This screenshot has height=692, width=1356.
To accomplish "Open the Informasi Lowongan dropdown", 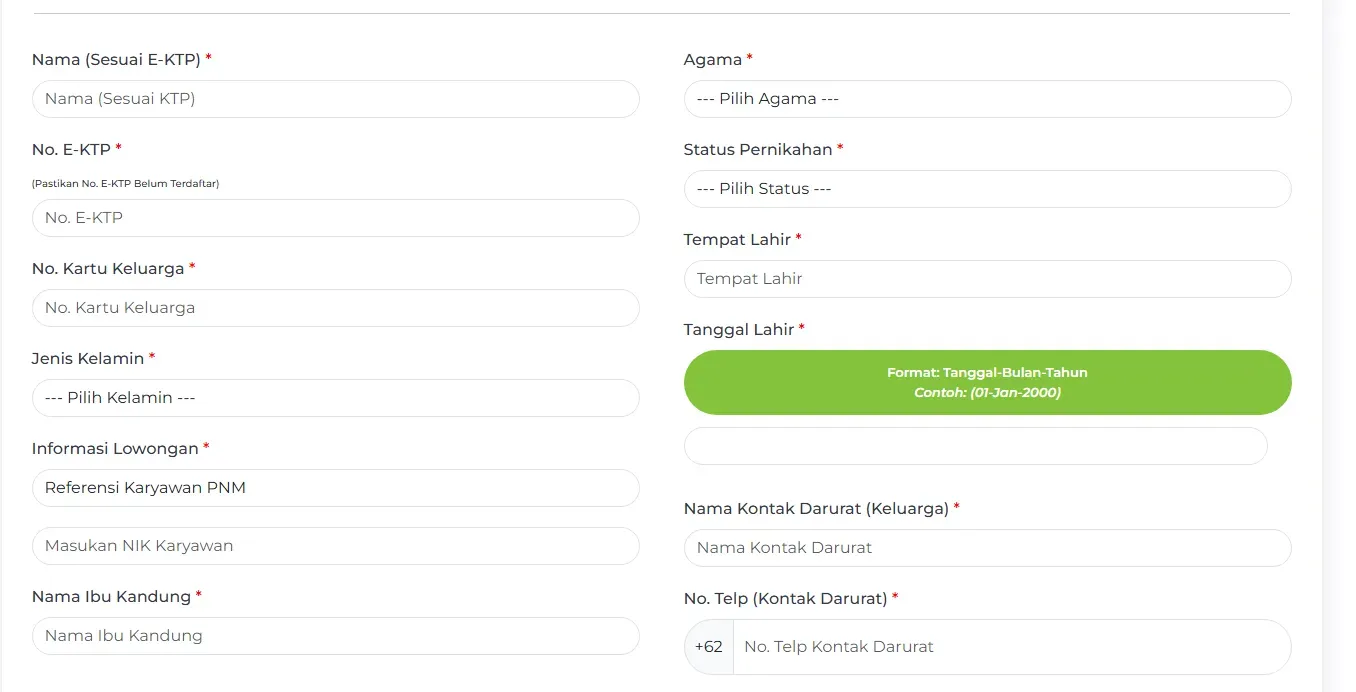I will (335, 487).
